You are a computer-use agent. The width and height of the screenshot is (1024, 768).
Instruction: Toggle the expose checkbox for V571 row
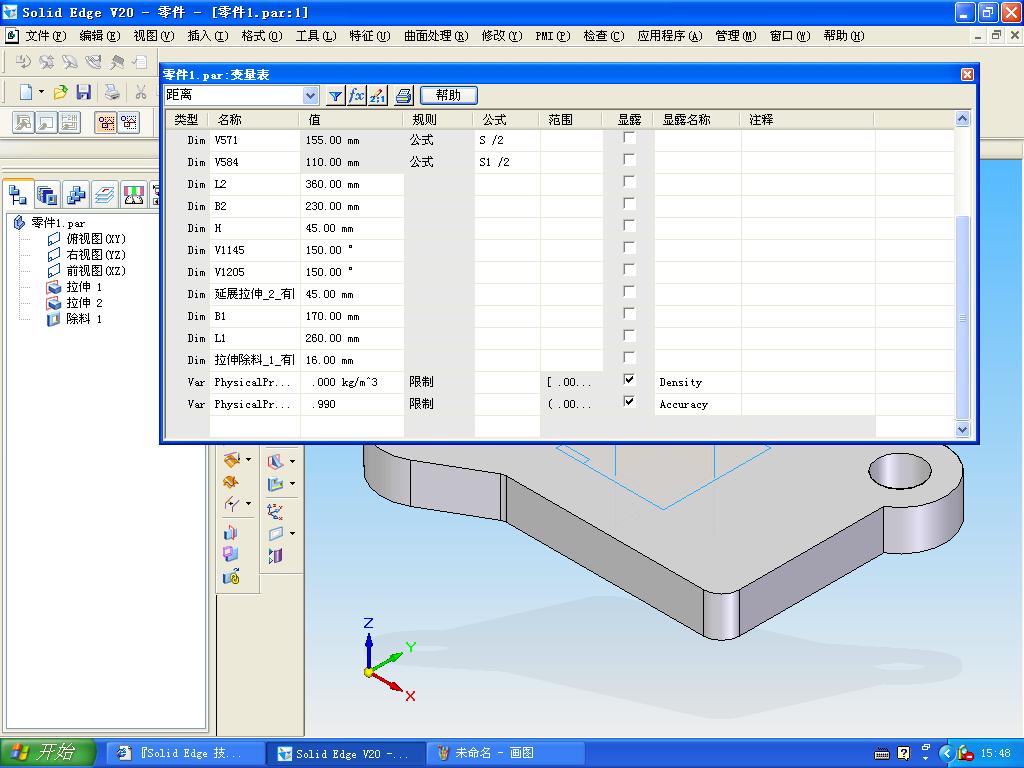coord(629,138)
